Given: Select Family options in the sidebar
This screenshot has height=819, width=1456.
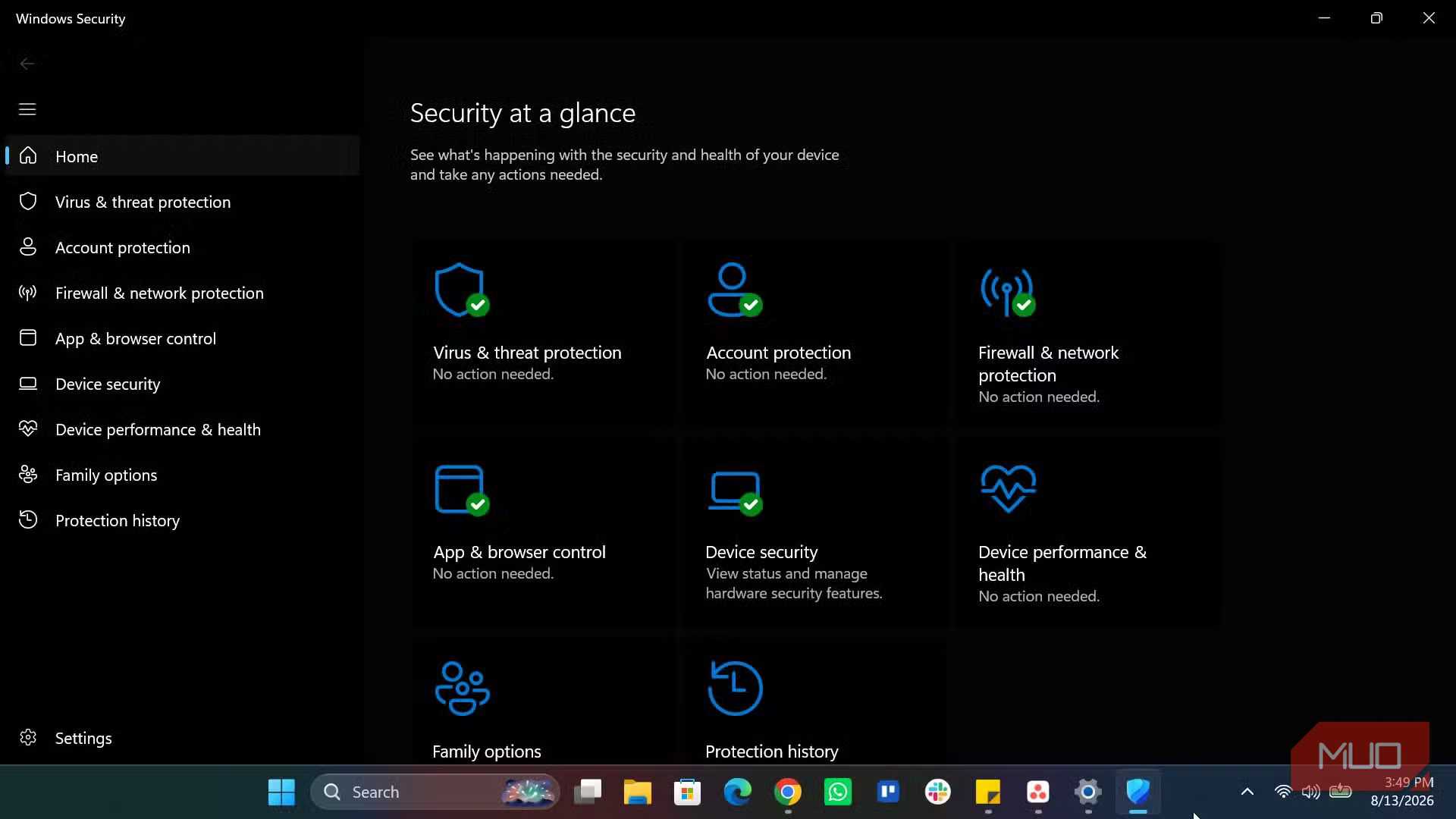Looking at the screenshot, I should [182, 475].
